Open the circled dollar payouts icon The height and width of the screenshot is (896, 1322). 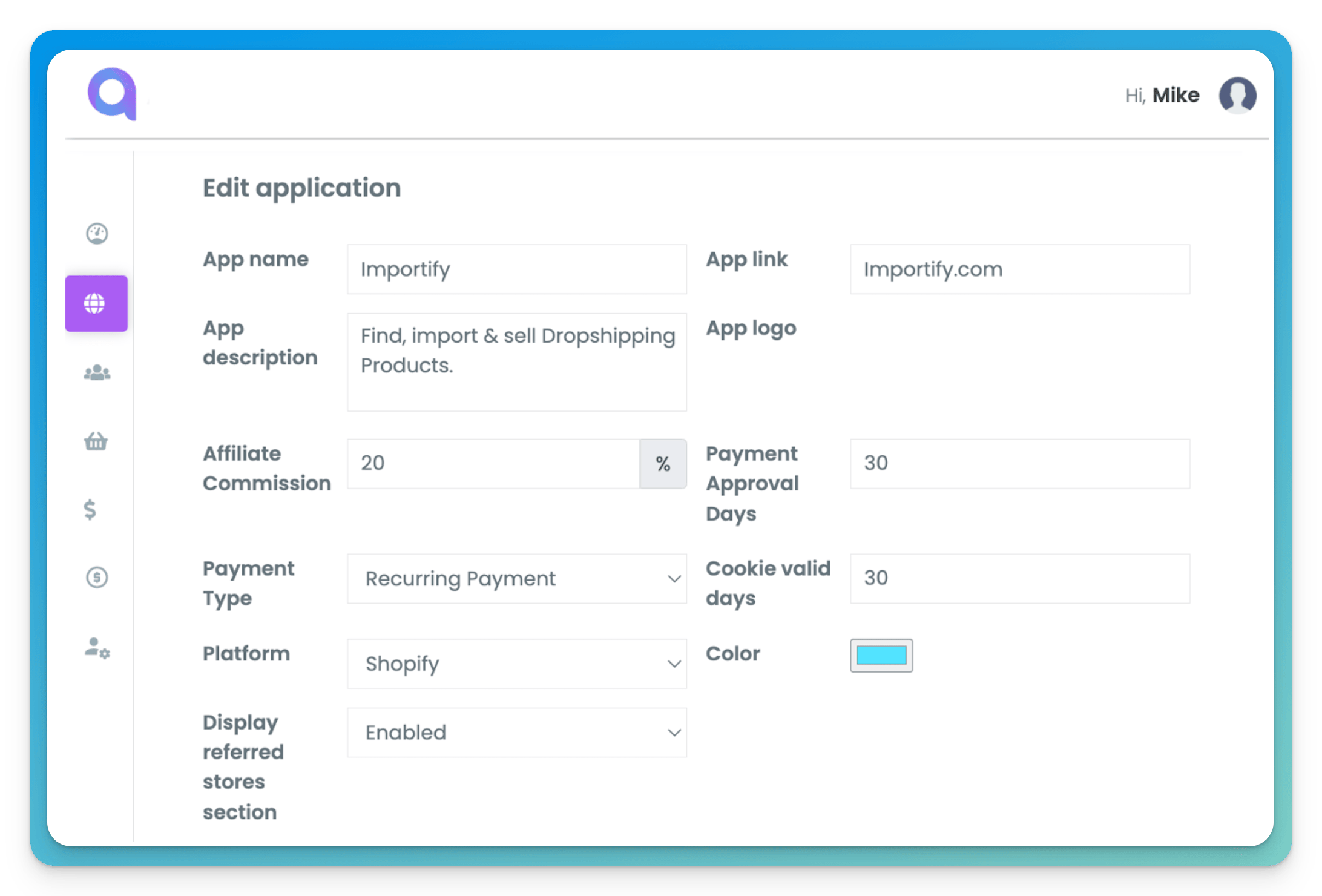point(97,577)
